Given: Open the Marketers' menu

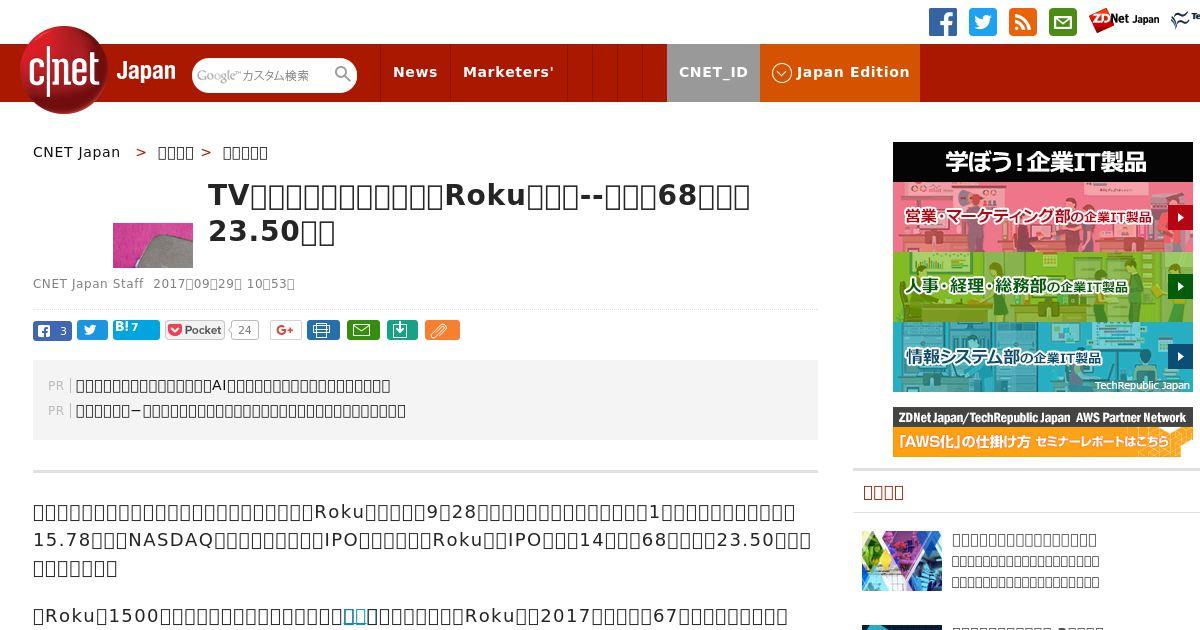Looking at the screenshot, I should (x=508, y=72).
